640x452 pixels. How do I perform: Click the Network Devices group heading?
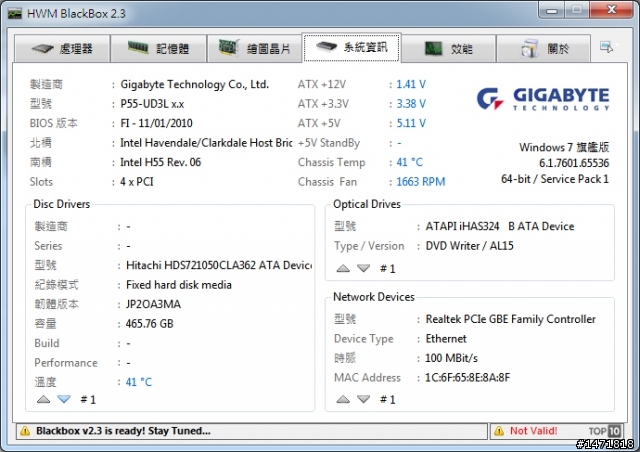[x=374, y=297]
